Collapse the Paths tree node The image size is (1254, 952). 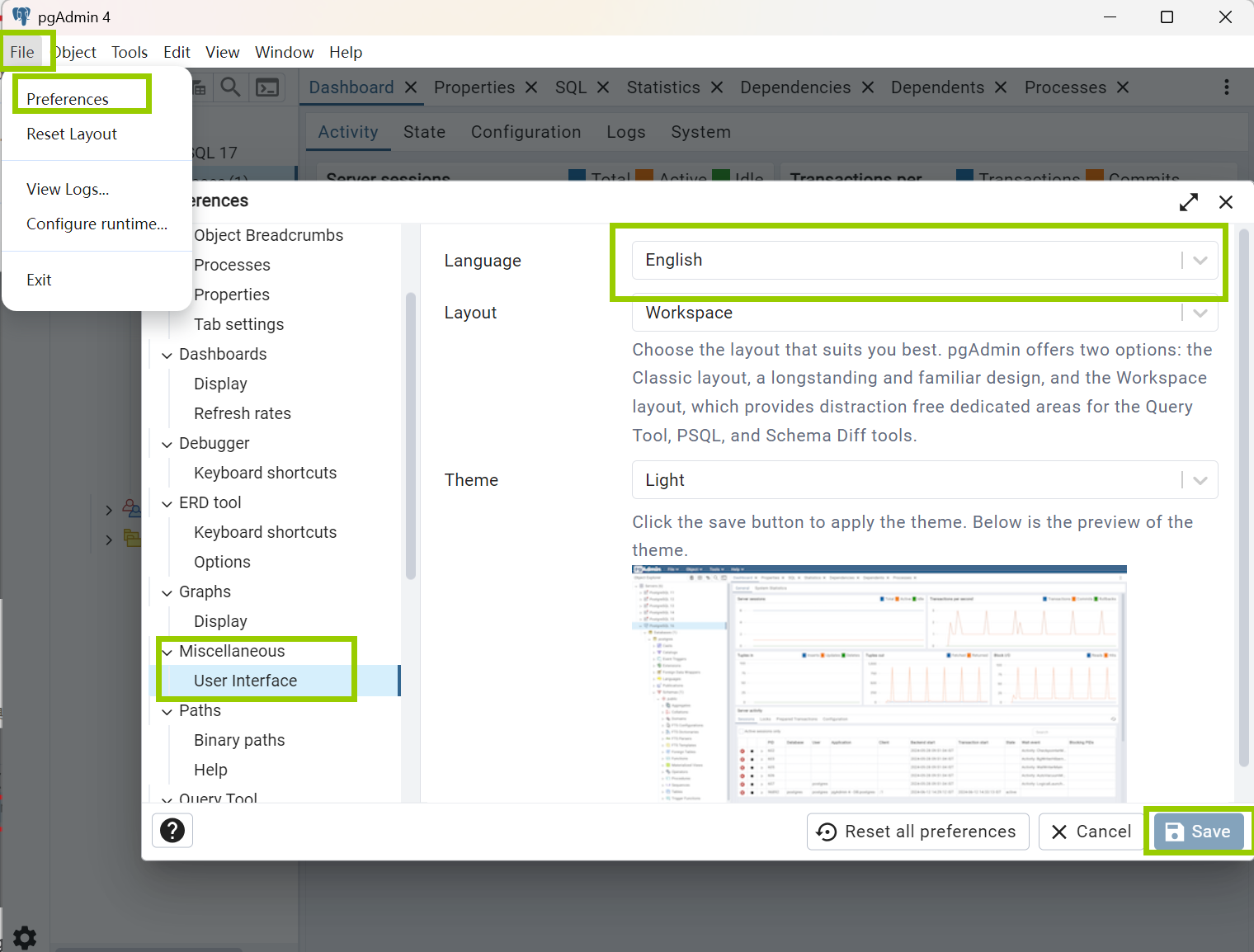point(167,712)
